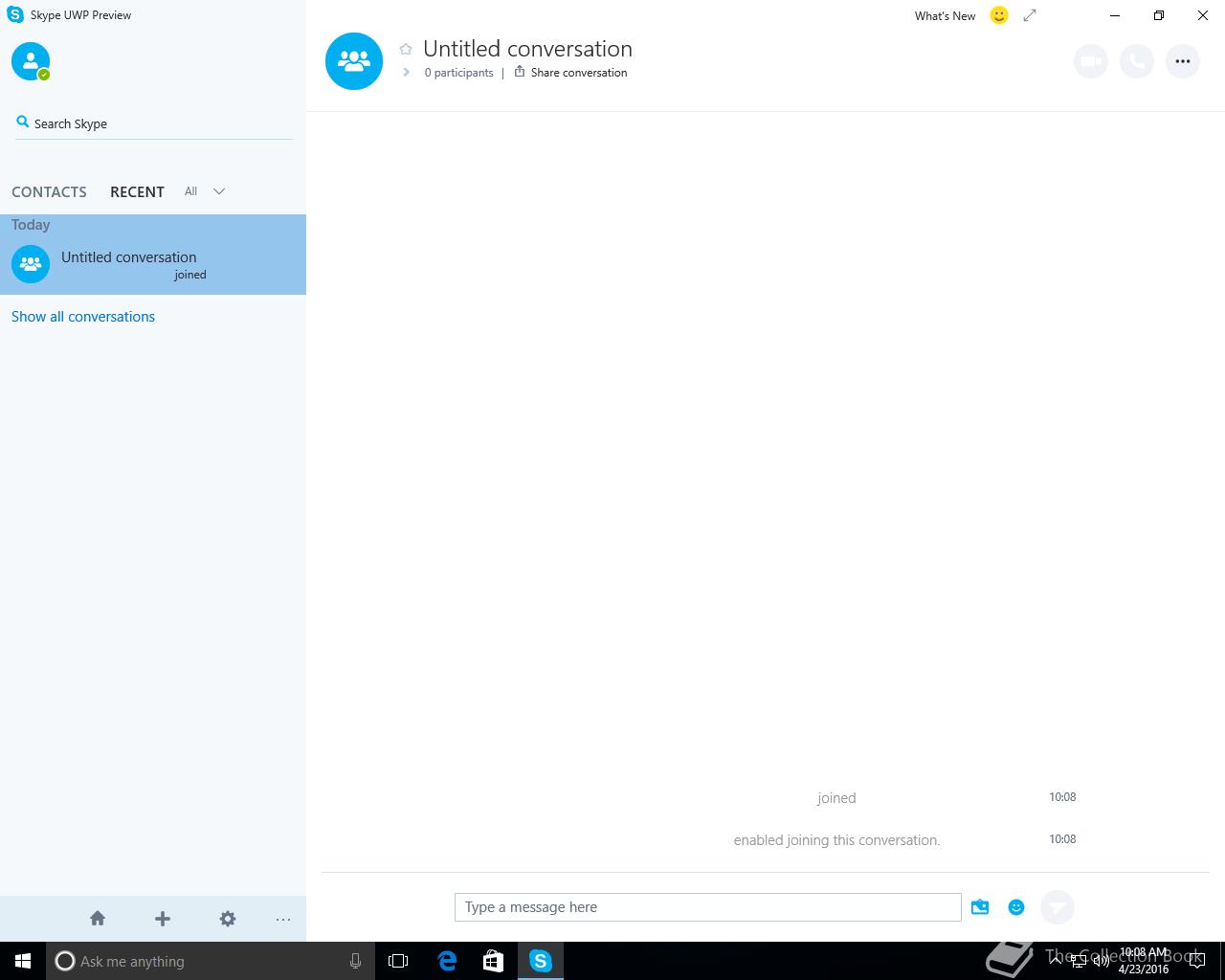Toggle full screen expand arrows
Viewport: 1225px width, 980px height.
[1030, 15]
